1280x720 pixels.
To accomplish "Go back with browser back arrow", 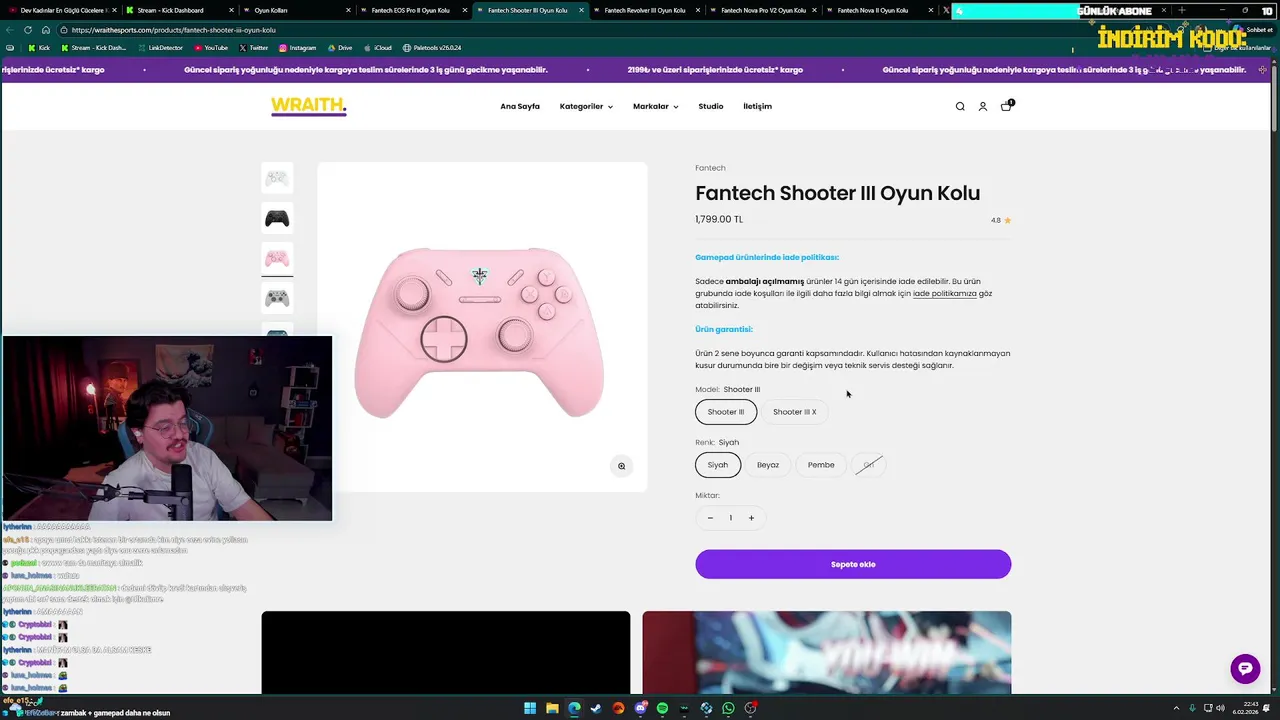I will coord(10,30).
